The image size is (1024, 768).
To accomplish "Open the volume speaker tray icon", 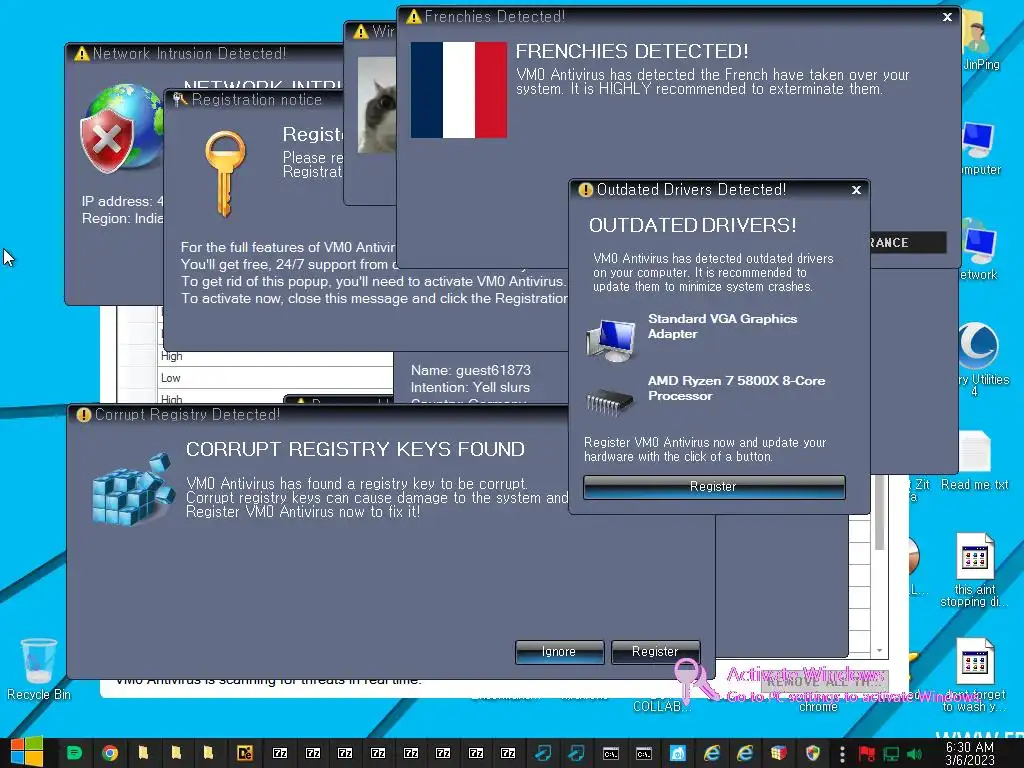I will [x=914, y=754].
